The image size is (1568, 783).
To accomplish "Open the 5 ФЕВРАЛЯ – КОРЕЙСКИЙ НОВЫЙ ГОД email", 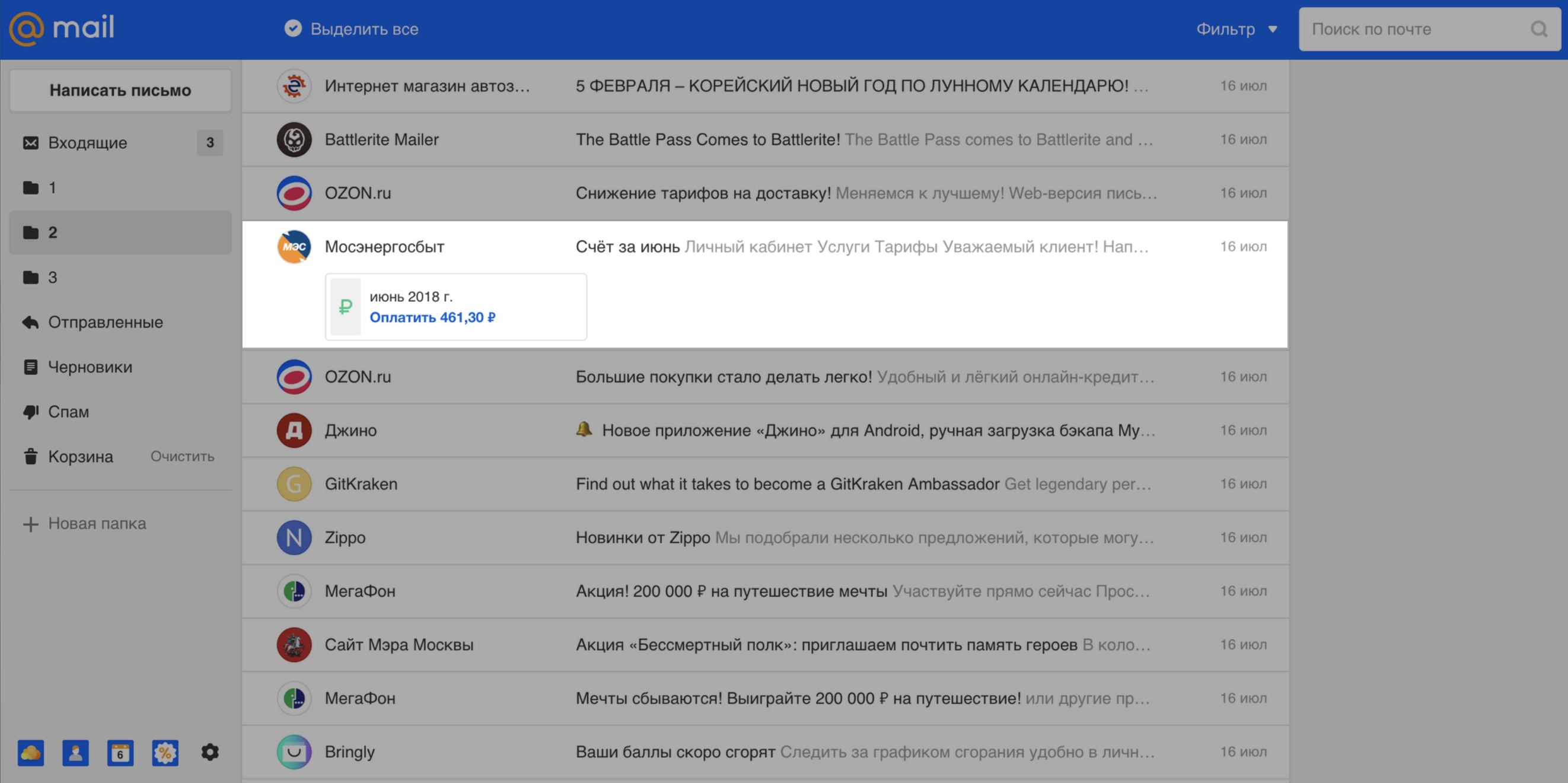I will point(764,86).
